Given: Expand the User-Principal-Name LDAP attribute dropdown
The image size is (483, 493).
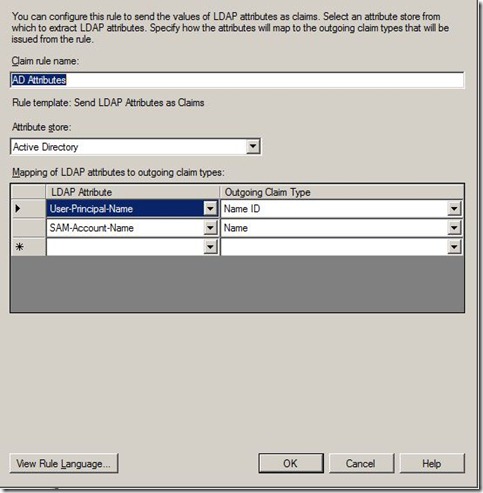Looking at the screenshot, I should (210, 209).
